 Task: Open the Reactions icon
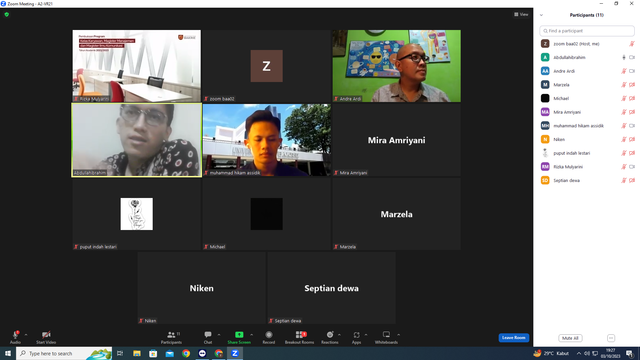tap(330, 335)
